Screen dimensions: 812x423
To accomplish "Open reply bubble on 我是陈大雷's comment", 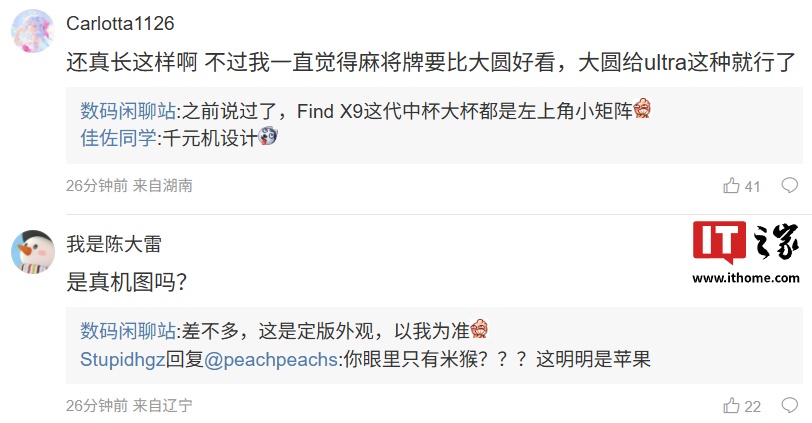I will (x=790, y=405).
